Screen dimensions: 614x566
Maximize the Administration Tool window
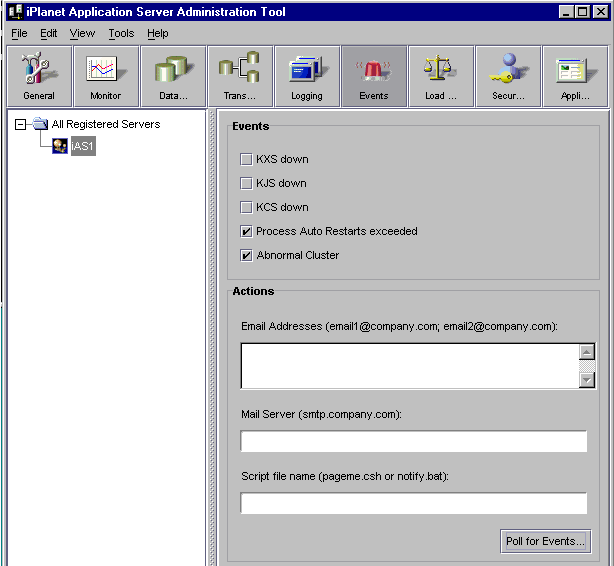pos(583,12)
